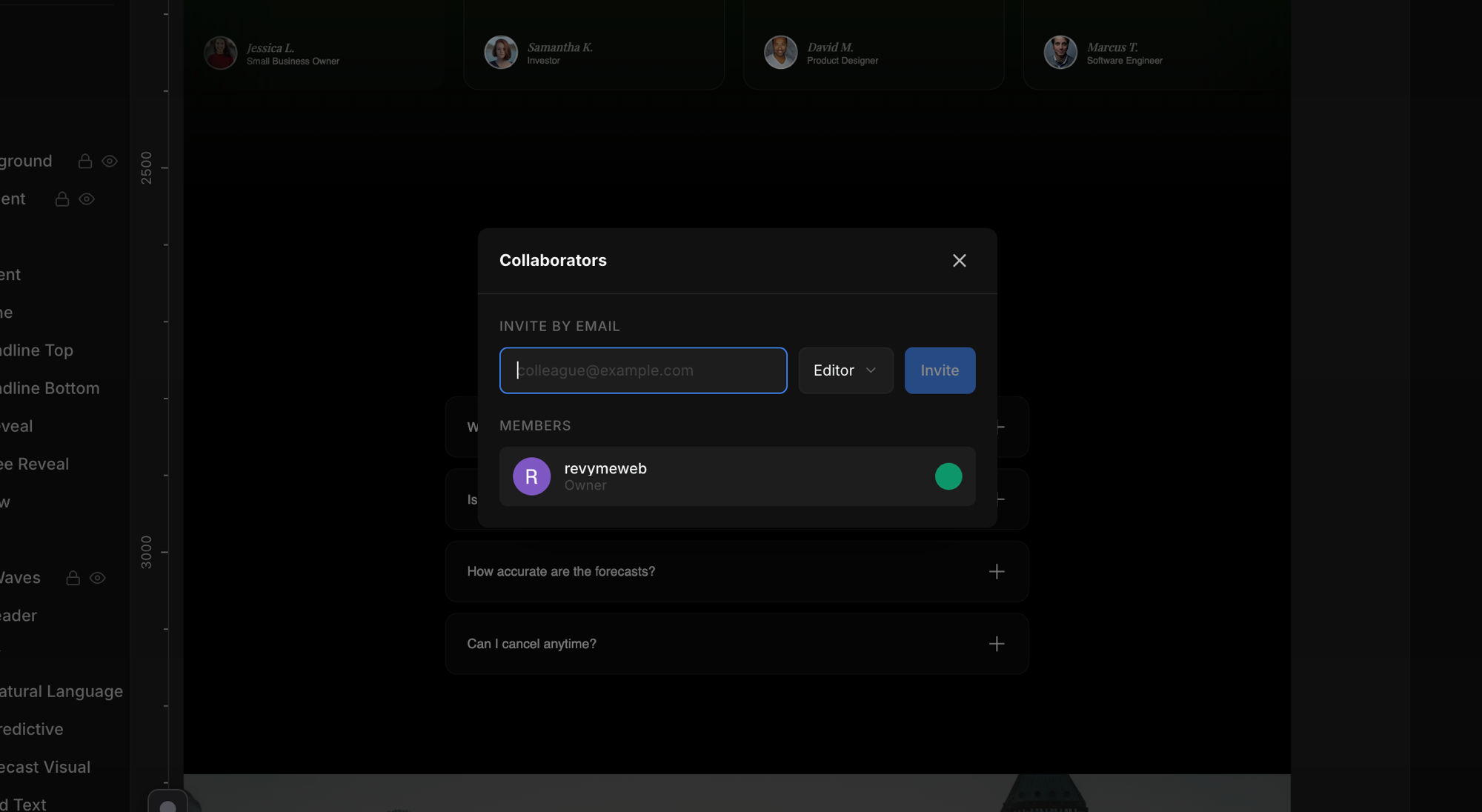
Task: Click Jessica L. avatar photo
Action: (220, 53)
